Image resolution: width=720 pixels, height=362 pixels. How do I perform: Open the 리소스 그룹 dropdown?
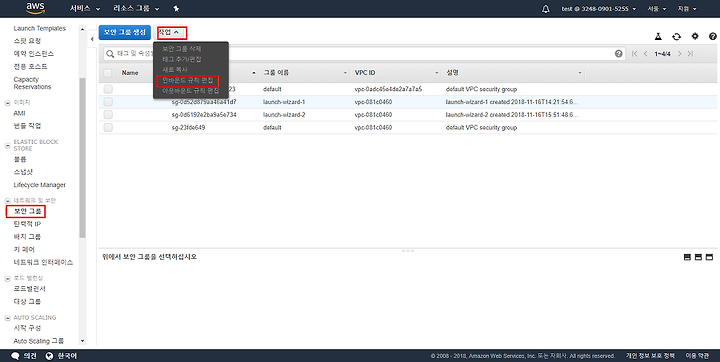136,9
